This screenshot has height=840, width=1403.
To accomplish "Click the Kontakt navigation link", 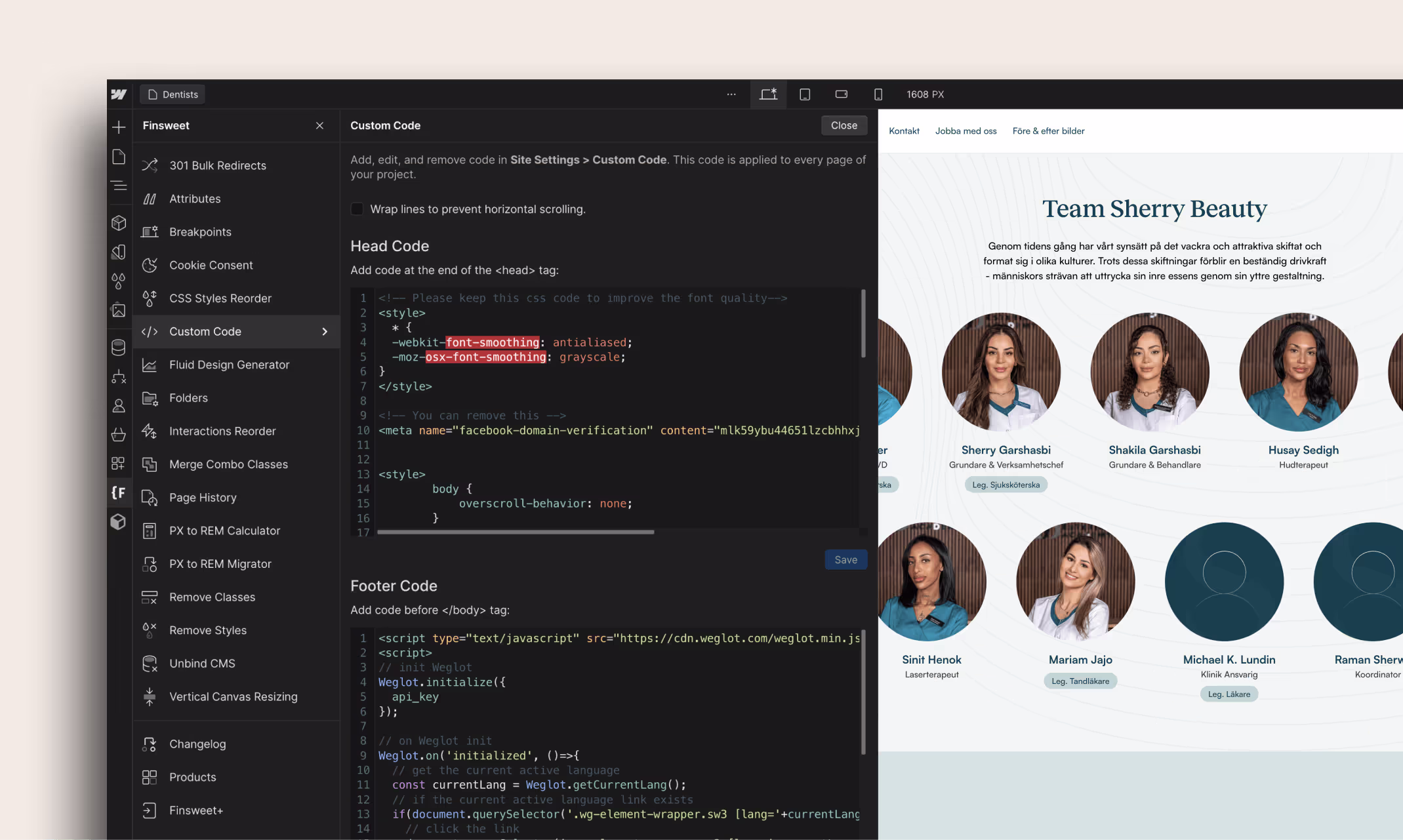I will (904, 131).
